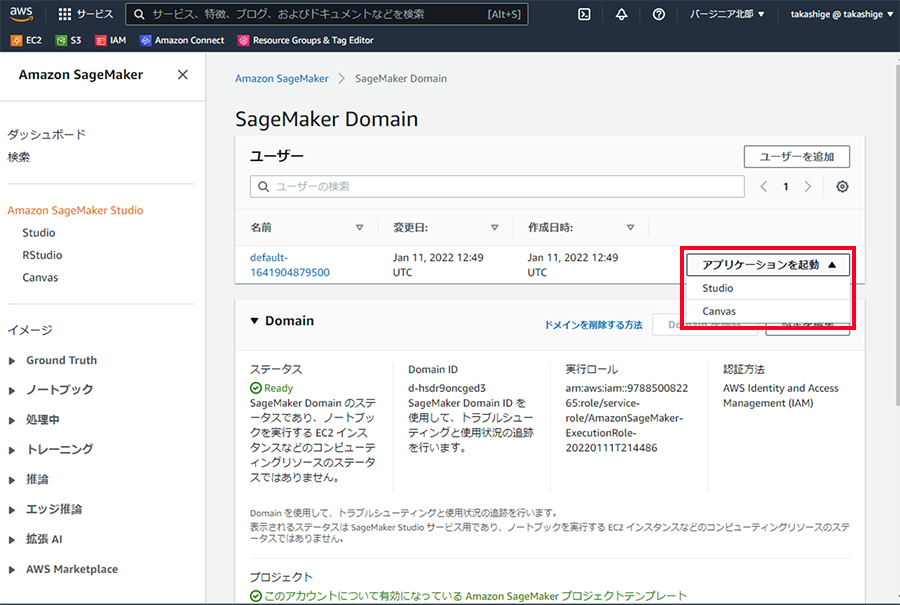Click the search magnifier in the top bar
Viewport: 900px width, 605px height.
[139, 14]
